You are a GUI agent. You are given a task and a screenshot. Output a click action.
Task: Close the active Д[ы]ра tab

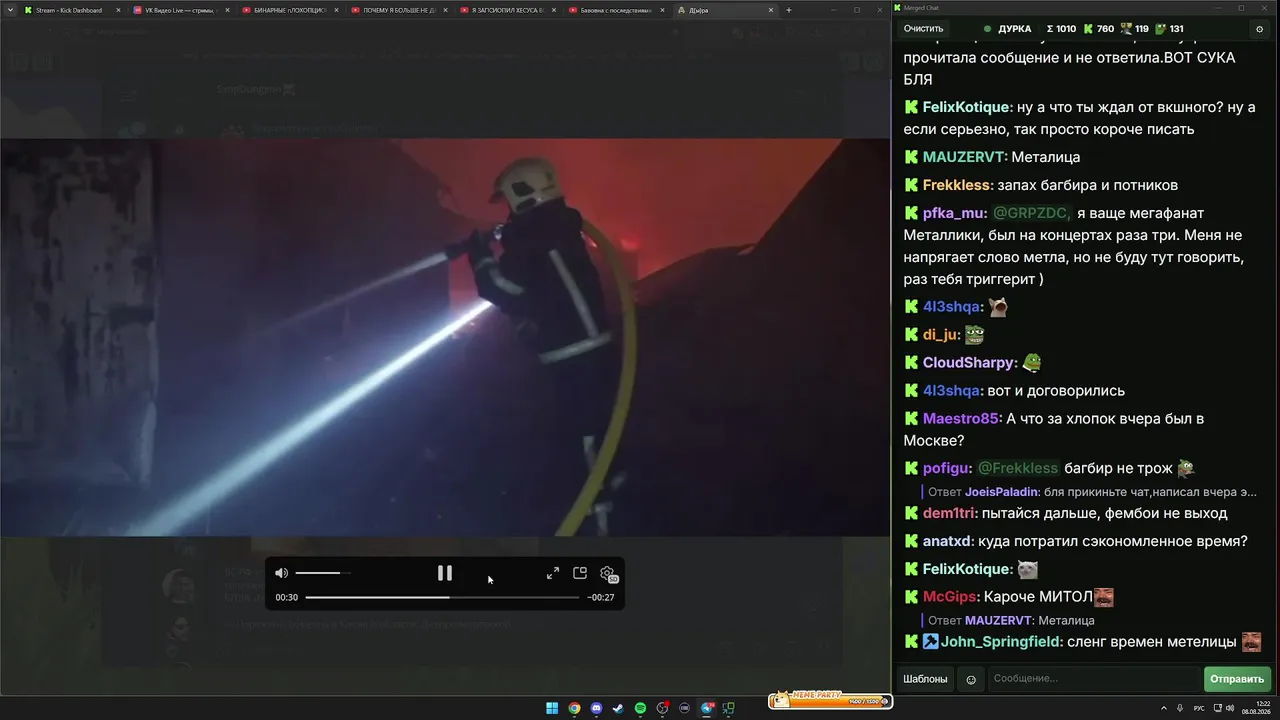771,10
